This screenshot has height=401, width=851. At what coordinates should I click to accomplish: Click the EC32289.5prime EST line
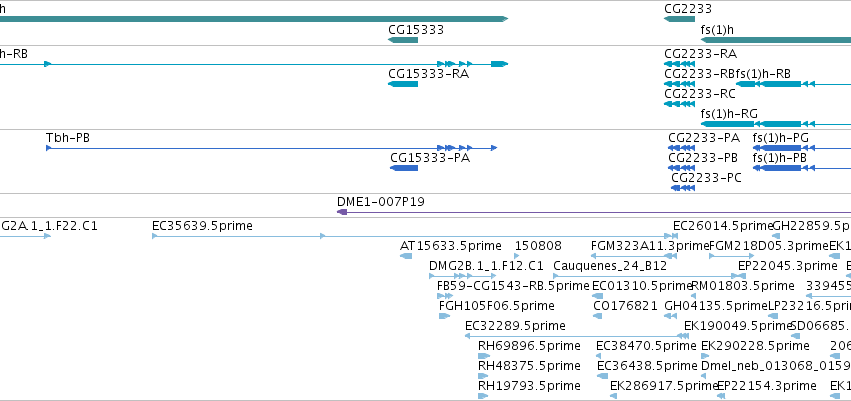click(577, 336)
